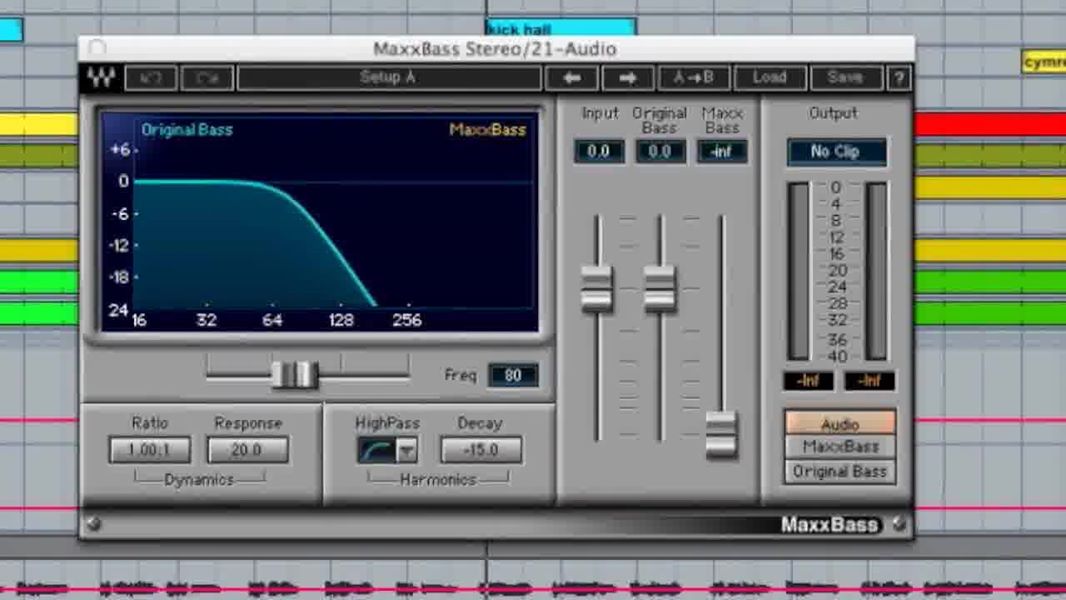Click the MaxxBass logo text at bottom
This screenshot has height=600, width=1066.
pyautogui.click(x=829, y=525)
